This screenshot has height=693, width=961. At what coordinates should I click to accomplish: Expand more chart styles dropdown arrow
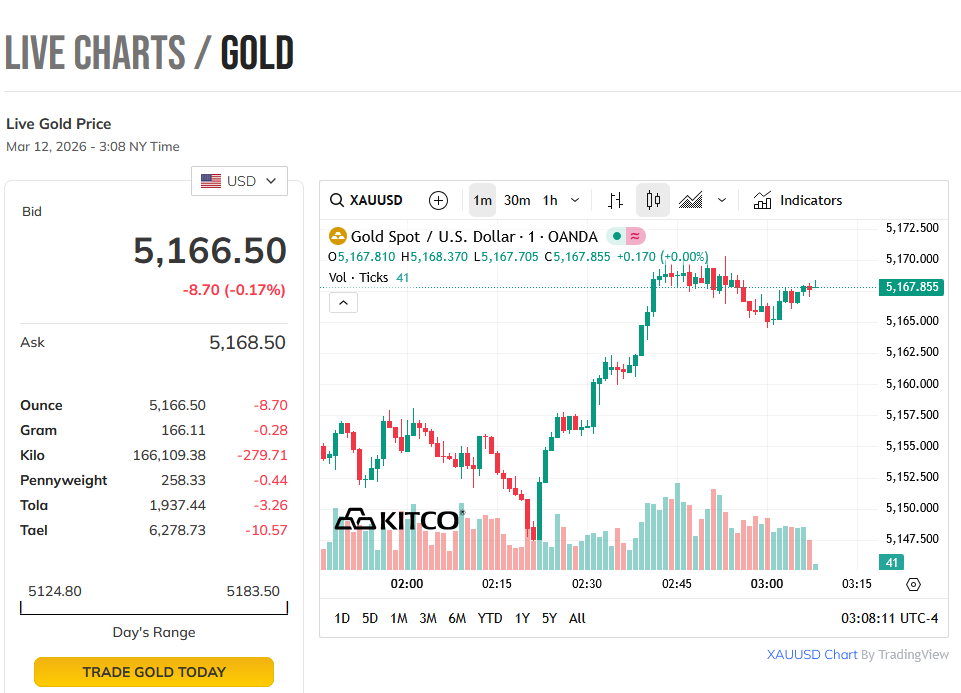click(x=722, y=200)
